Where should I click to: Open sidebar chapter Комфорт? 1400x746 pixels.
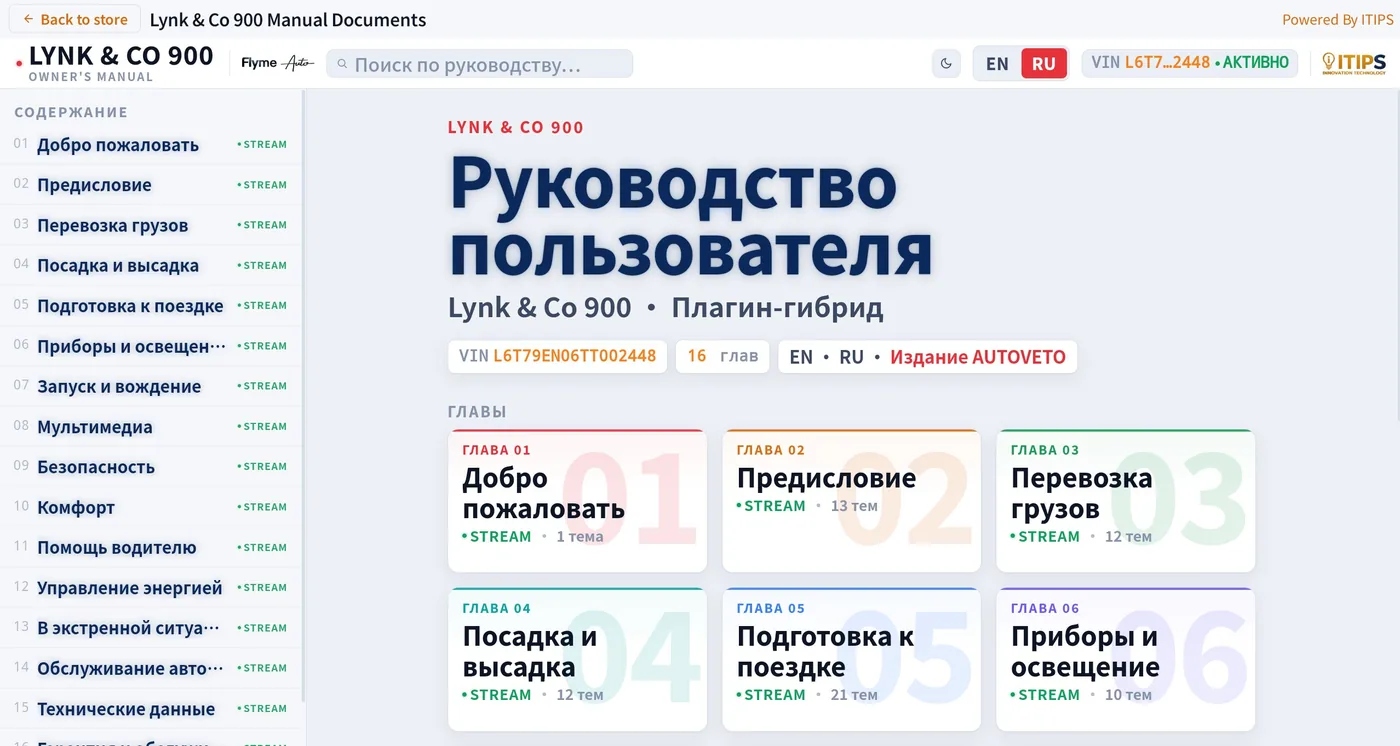tap(151, 507)
